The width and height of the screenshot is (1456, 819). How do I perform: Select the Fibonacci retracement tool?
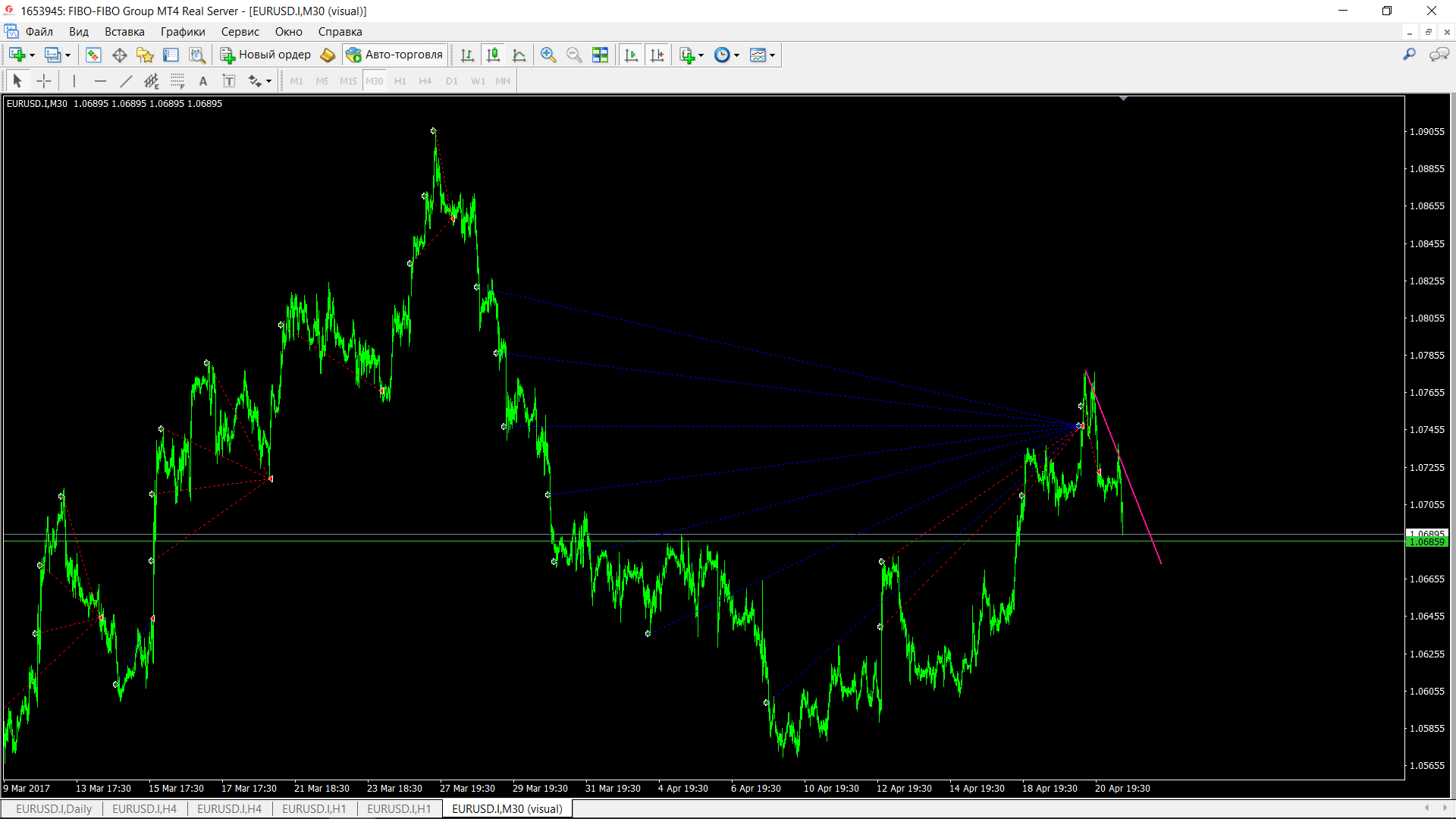(177, 81)
